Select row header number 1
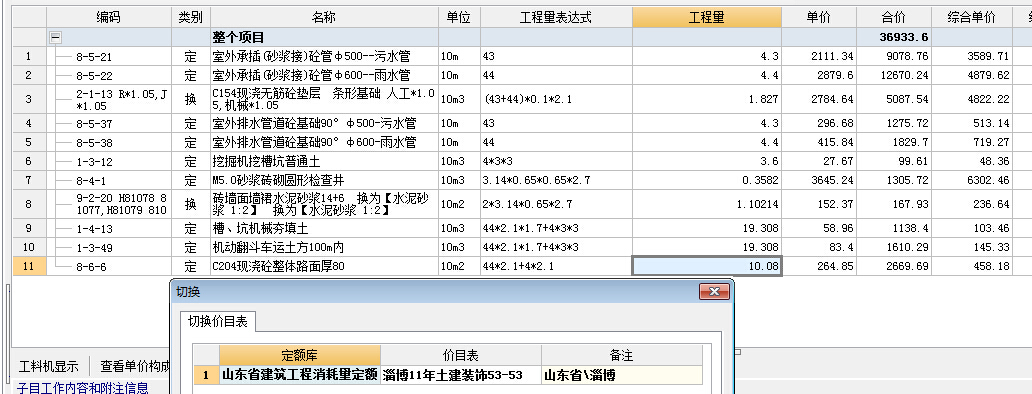Viewport: 1032px width, 394px height. tap(29, 57)
